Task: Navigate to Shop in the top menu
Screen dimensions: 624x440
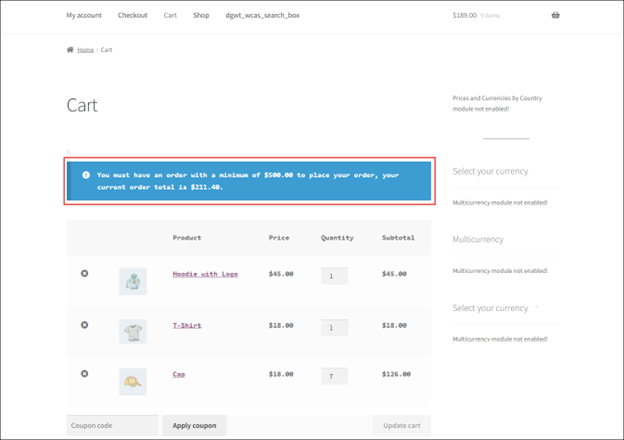Action: pyautogui.click(x=201, y=15)
